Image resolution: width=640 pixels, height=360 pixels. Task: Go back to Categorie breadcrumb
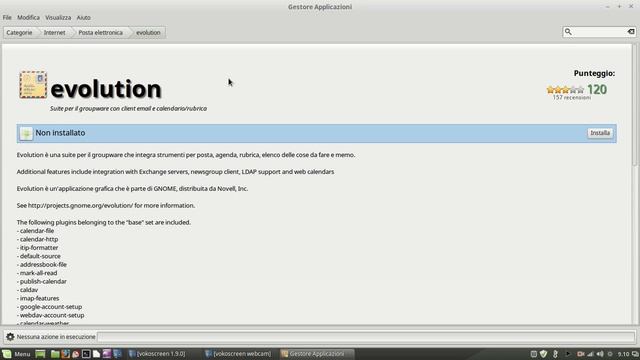coord(19,33)
